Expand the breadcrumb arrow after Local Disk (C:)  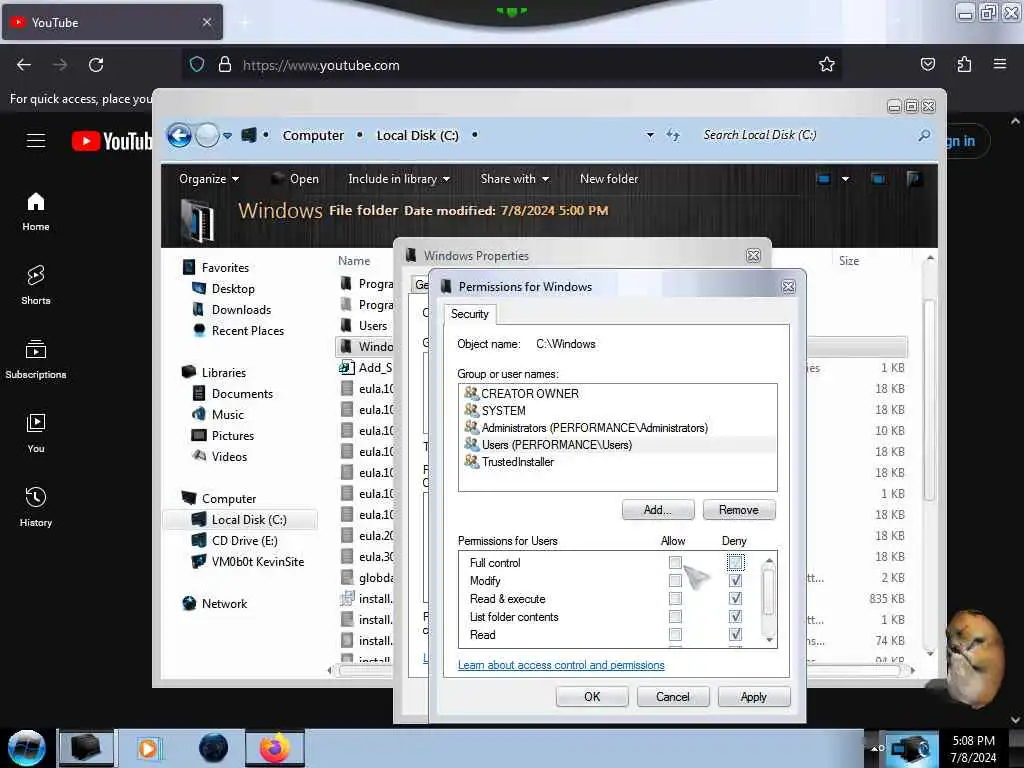475,135
